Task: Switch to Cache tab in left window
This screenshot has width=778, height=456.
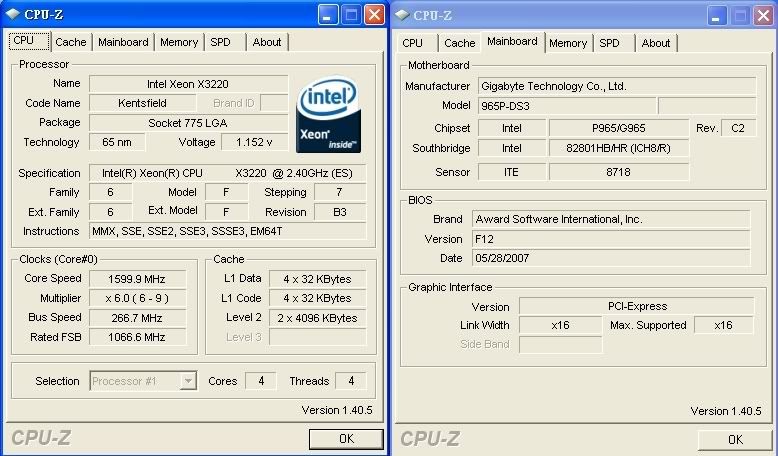Action: tap(70, 42)
